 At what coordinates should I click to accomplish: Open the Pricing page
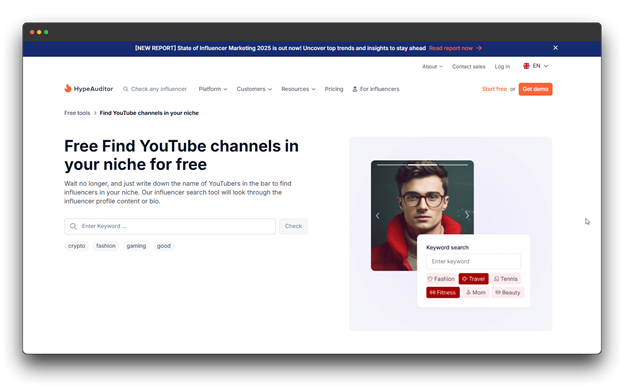(x=334, y=89)
